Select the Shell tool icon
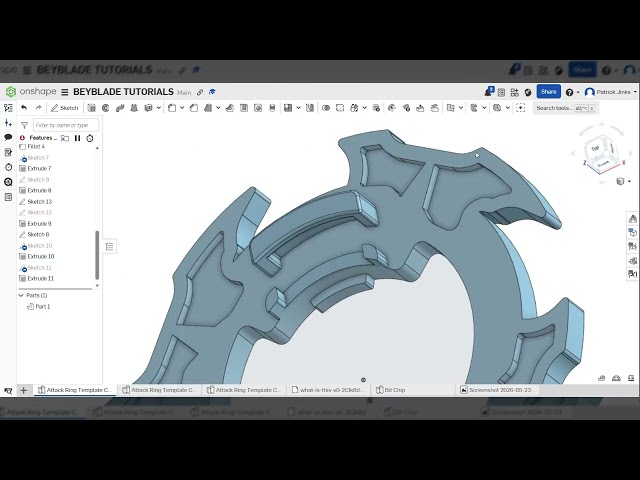 point(244,108)
